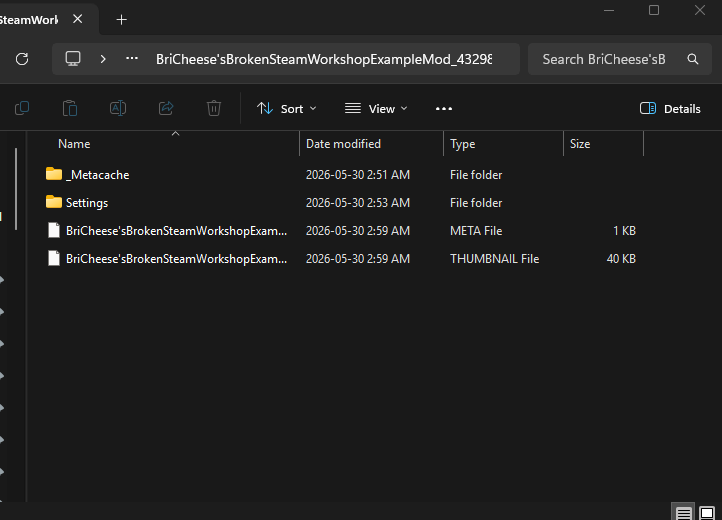This screenshot has width=722, height=520.
Task: Show hidden path folders via ellipsis
Action: [x=132, y=58]
